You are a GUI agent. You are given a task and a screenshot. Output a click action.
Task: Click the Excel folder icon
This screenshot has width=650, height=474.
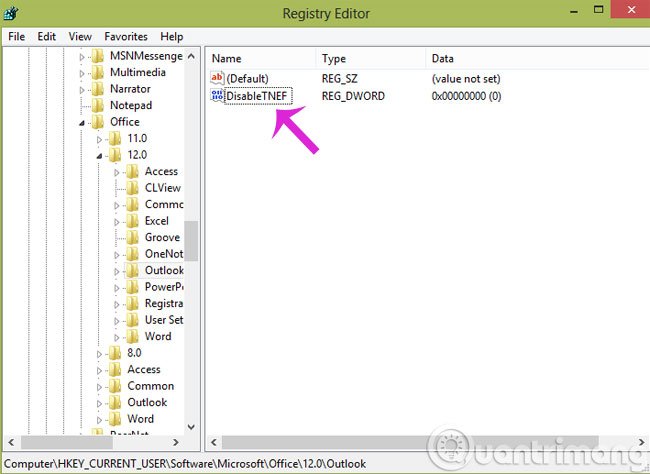pyautogui.click(x=132, y=221)
